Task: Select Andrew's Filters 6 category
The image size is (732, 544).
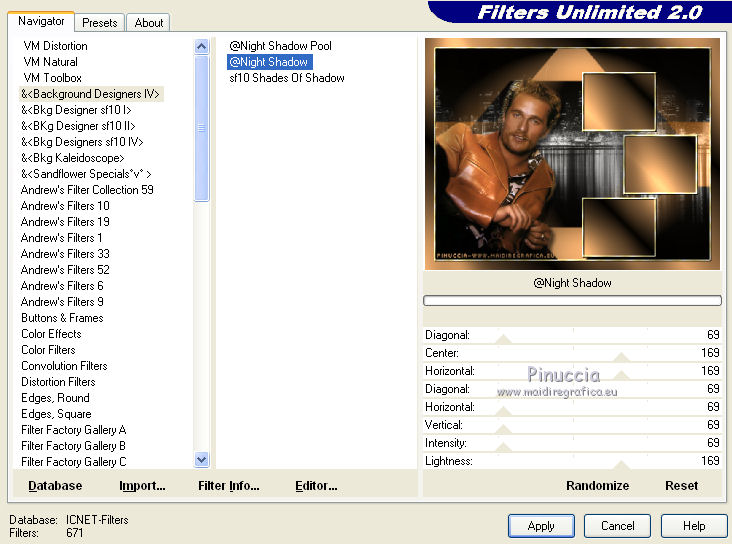Action: pyautogui.click(x=62, y=285)
